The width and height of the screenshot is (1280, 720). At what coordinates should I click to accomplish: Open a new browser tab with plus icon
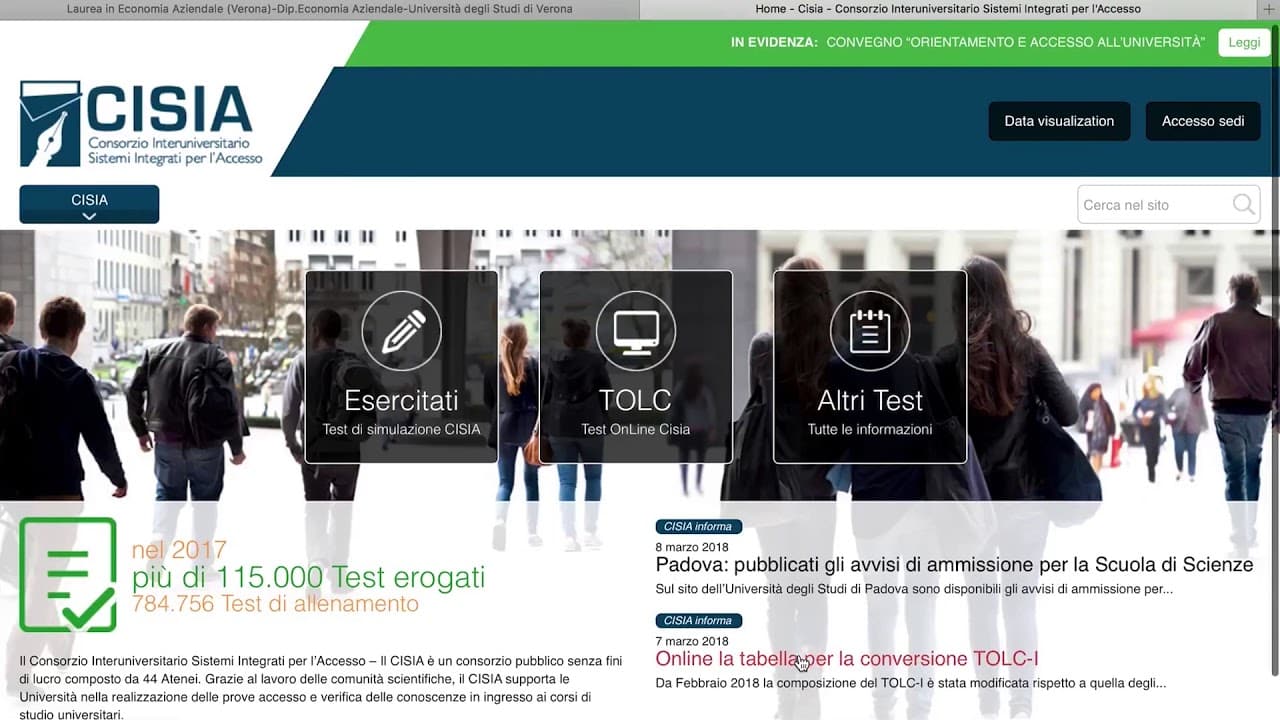(1269, 9)
